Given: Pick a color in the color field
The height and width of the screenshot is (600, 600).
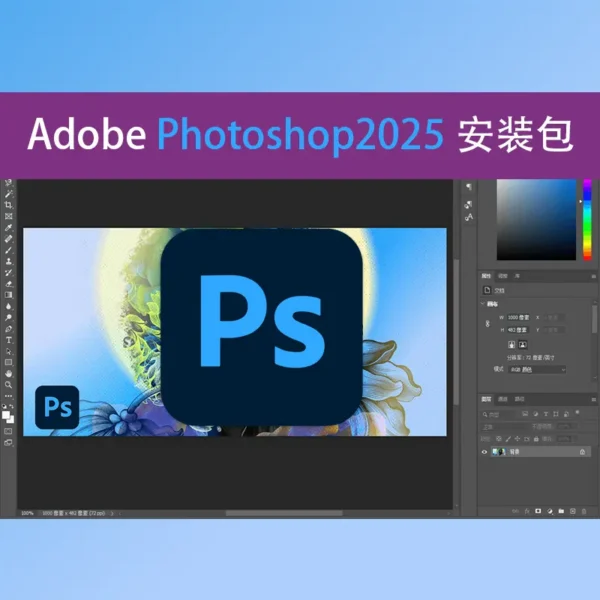Looking at the screenshot, I should pos(536,220).
